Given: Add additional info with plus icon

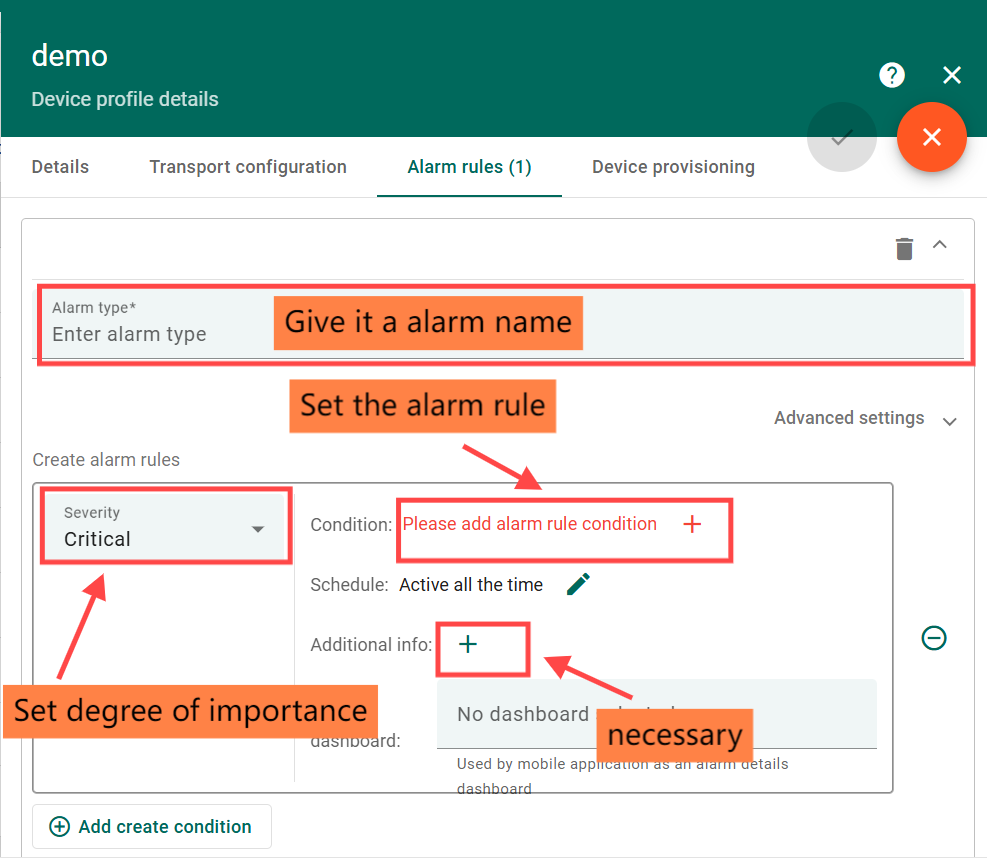Looking at the screenshot, I should click(x=468, y=645).
